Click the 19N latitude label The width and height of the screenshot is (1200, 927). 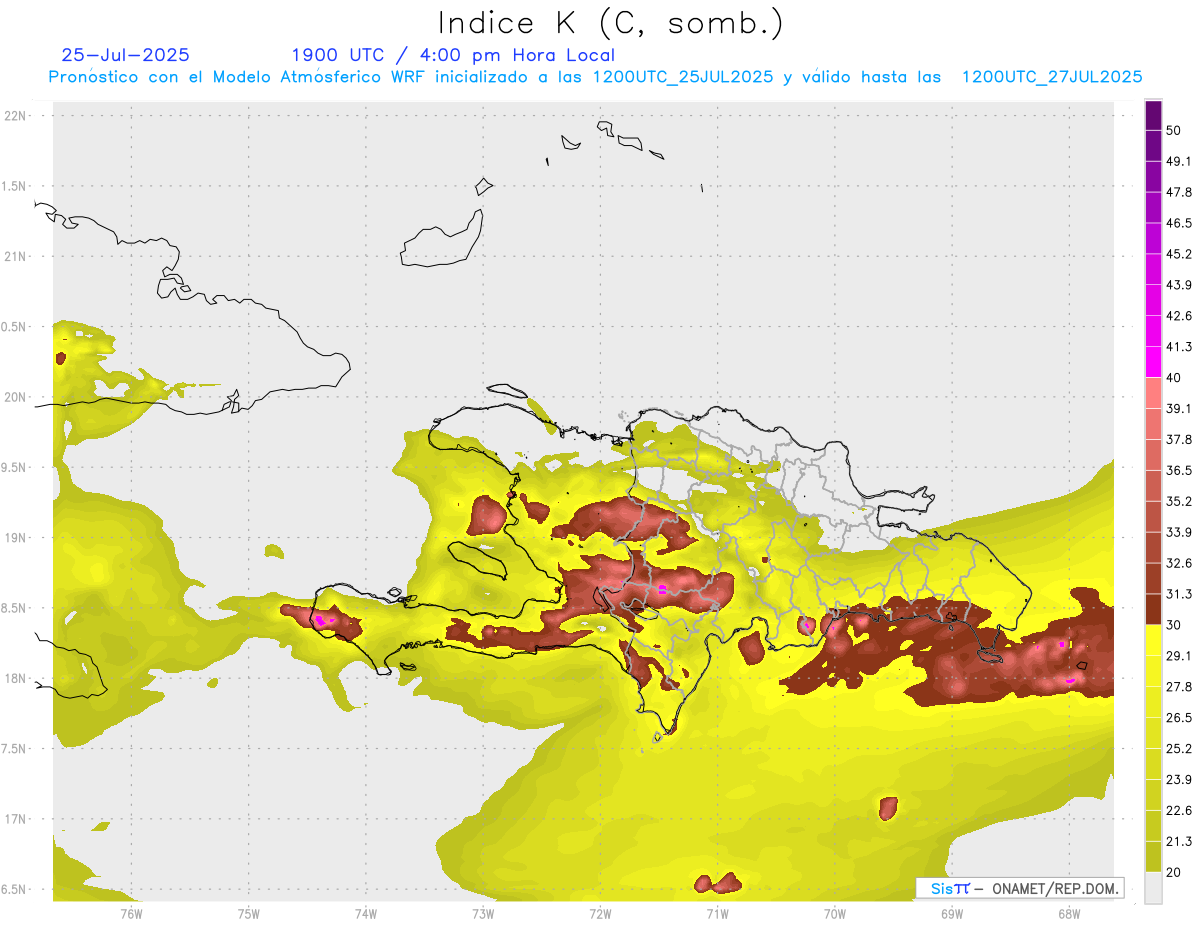click(16, 537)
